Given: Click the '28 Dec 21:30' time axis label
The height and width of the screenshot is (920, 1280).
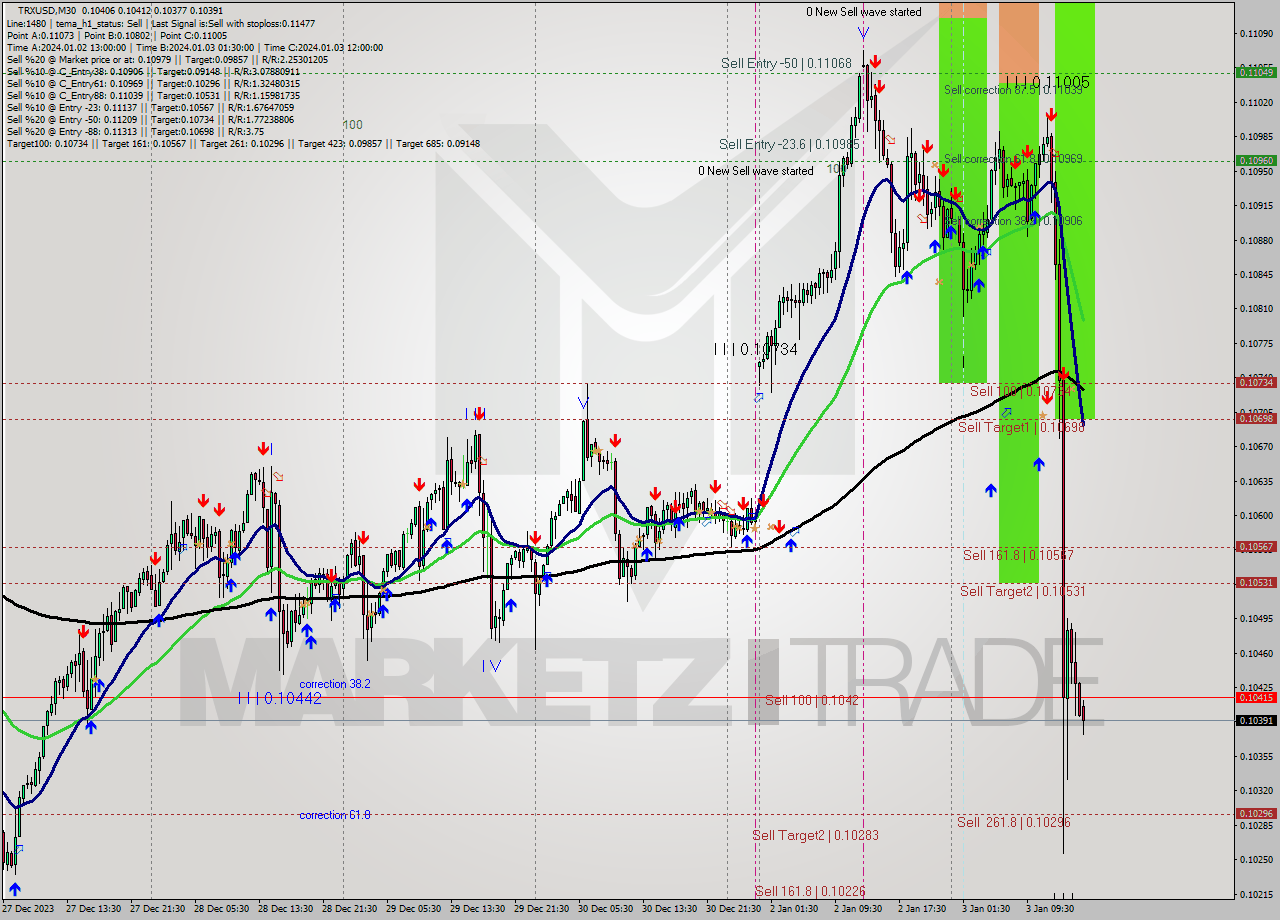Looking at the screenshot, I should point(350,909).
